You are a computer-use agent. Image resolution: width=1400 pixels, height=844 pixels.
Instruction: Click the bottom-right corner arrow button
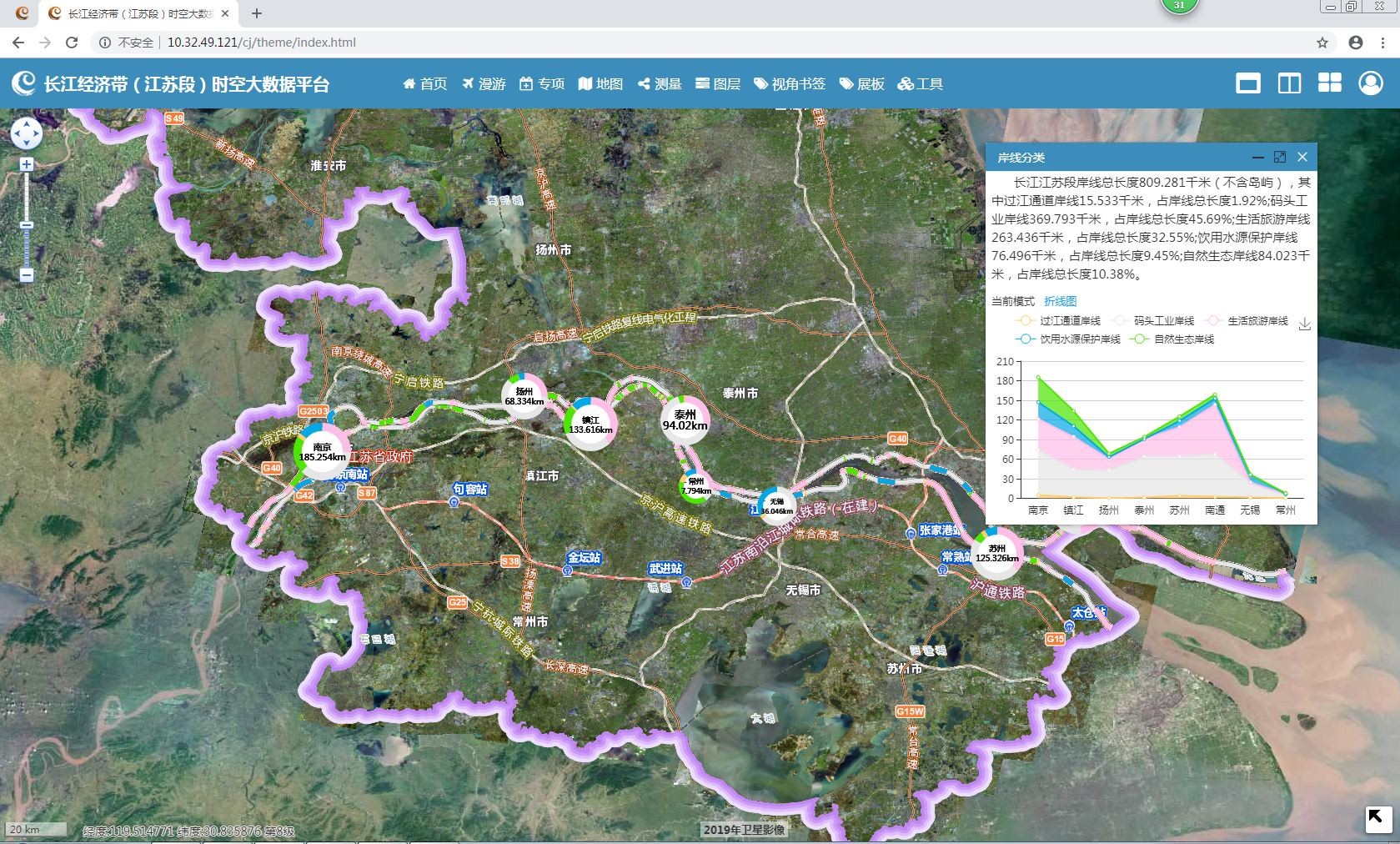1377,818
